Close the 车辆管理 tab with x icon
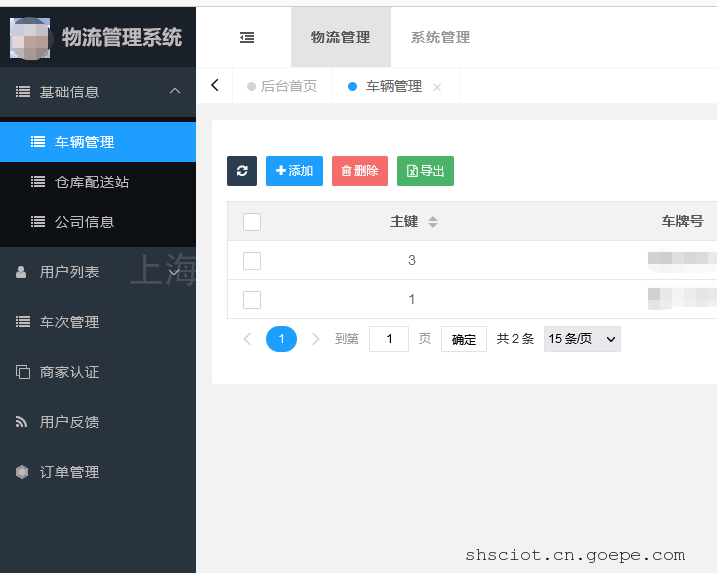This screenshot has height=573, width=717. (437, 87)
